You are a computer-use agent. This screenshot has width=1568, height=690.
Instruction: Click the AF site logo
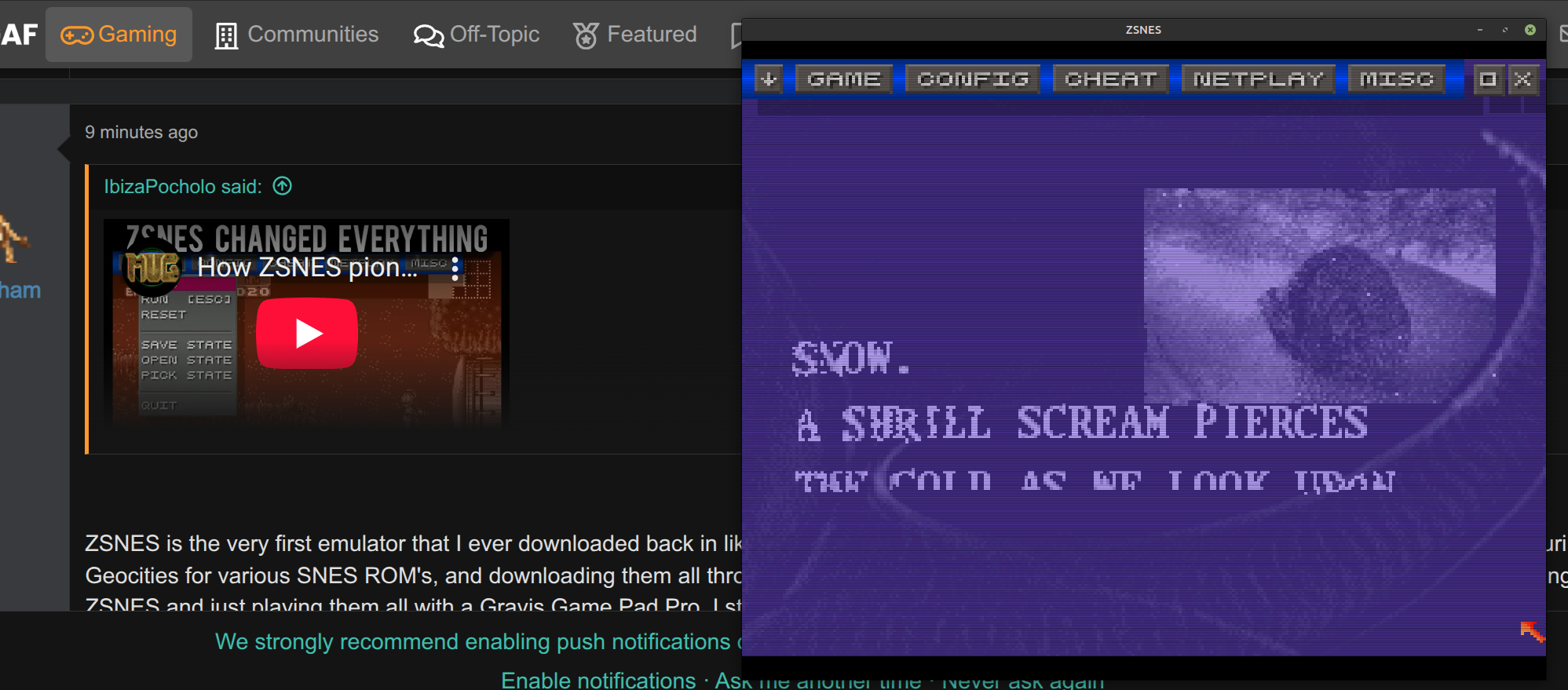coord(19,35)
